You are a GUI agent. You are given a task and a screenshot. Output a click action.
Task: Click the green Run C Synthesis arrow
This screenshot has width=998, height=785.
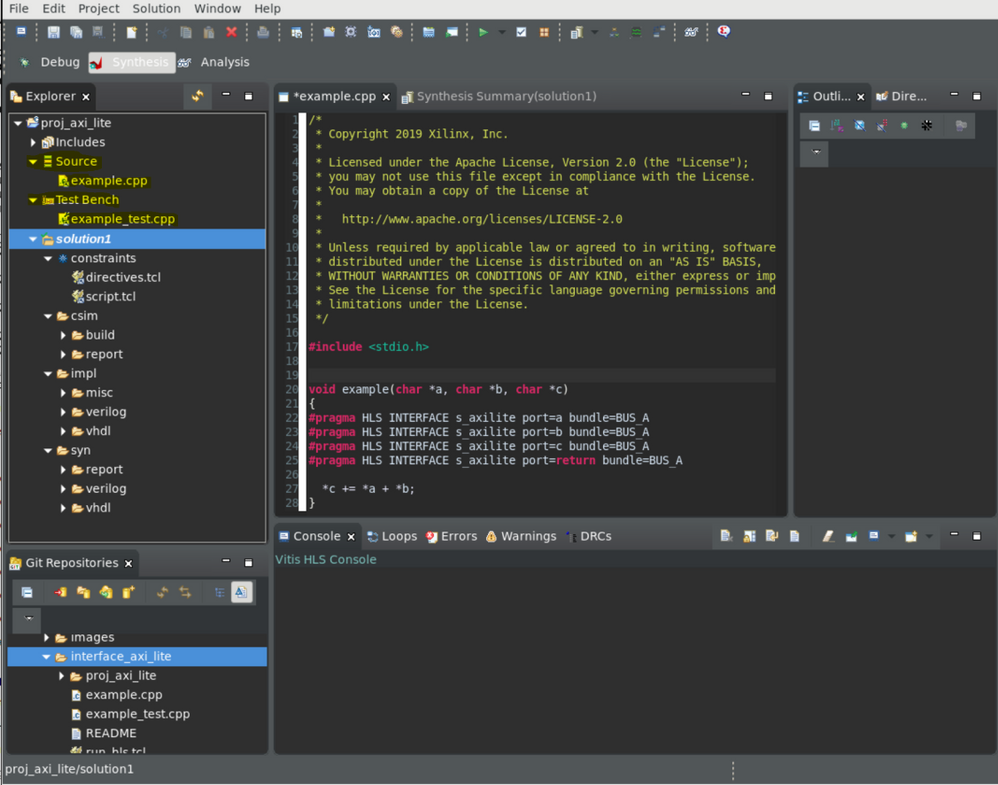point(483,32)
